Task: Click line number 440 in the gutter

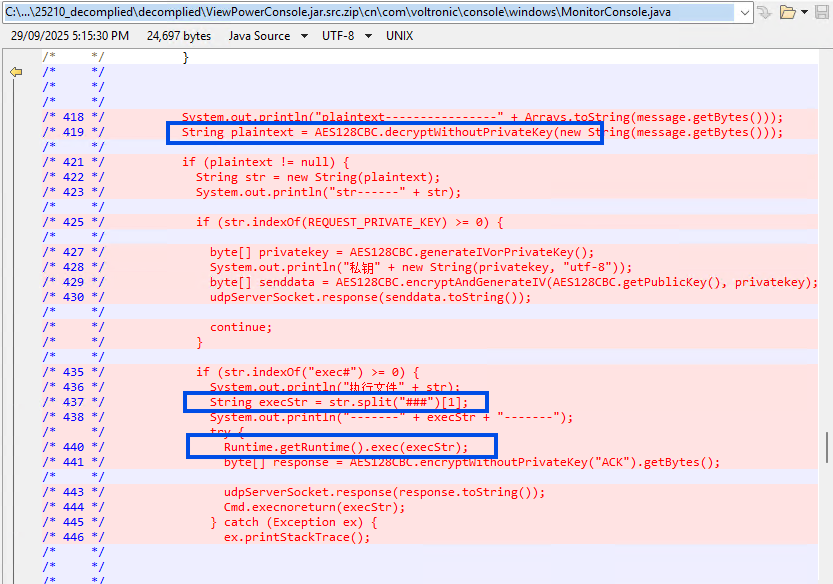Action: 73,447
